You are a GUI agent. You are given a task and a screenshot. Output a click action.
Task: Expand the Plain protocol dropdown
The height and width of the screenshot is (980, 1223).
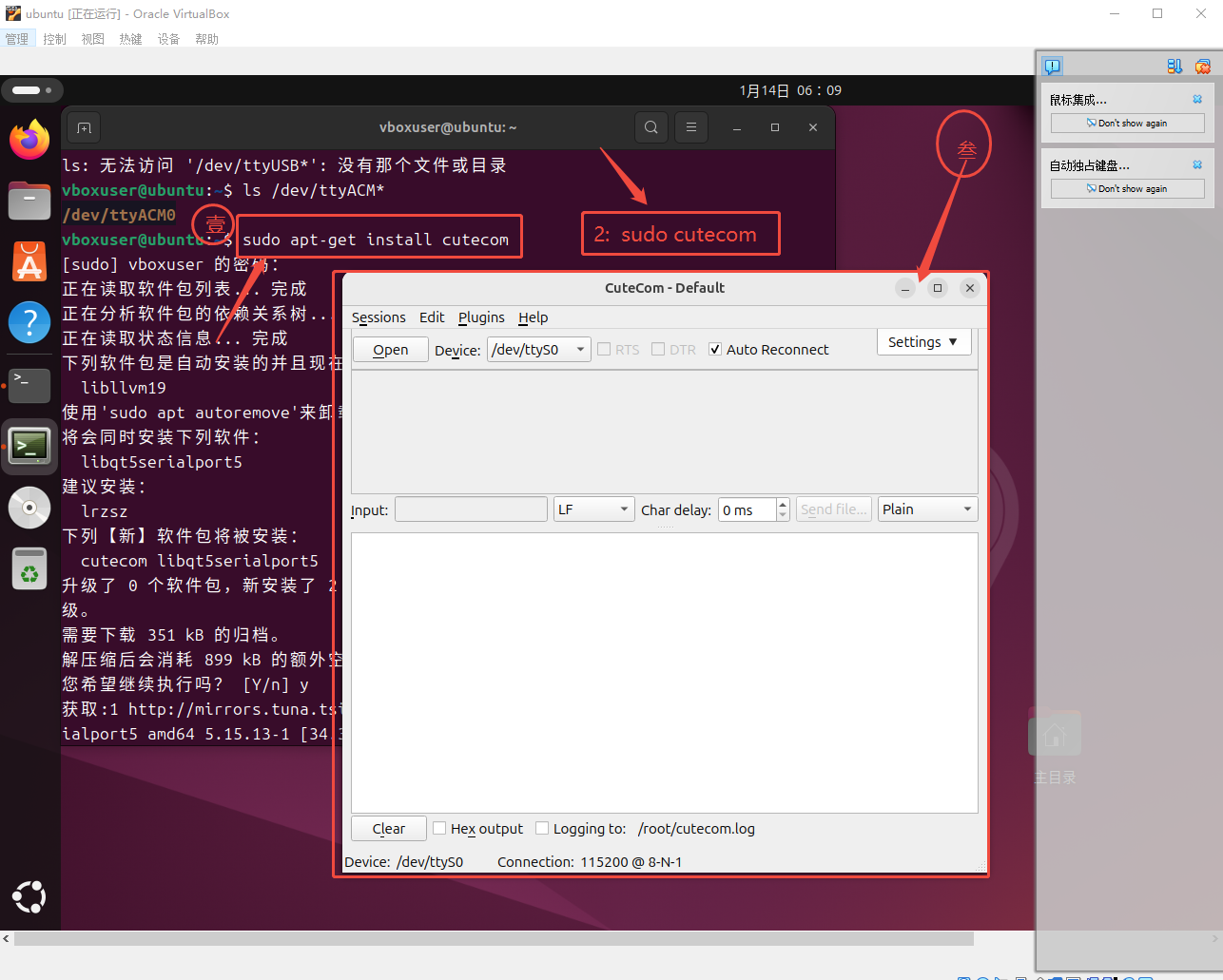967,509
